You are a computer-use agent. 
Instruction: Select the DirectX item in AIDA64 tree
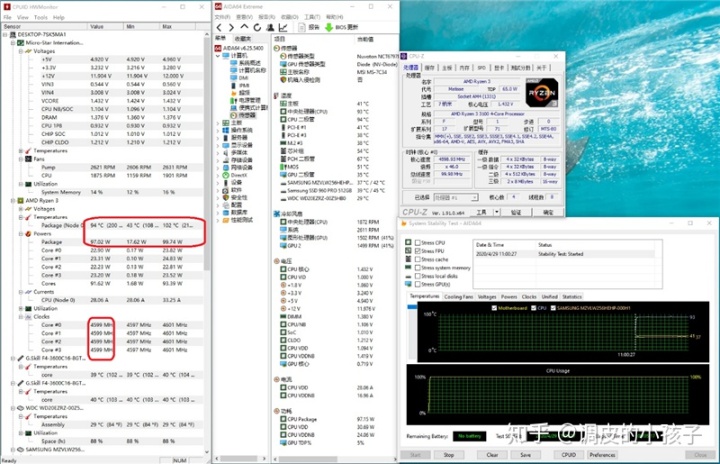click(x=238, y=175)
